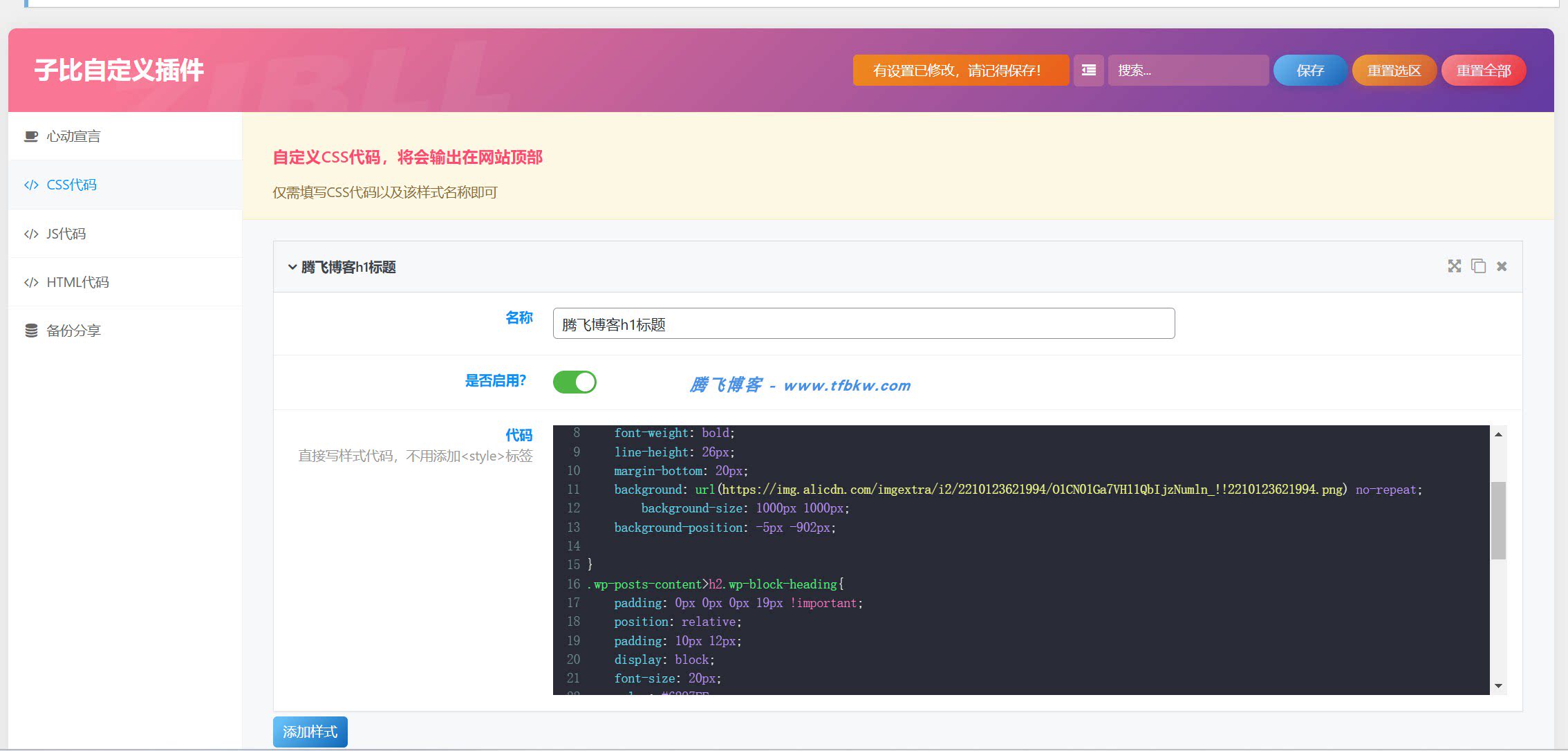Click the 添加样式 button
This screenshot has width=1568, height=751.
310,732
